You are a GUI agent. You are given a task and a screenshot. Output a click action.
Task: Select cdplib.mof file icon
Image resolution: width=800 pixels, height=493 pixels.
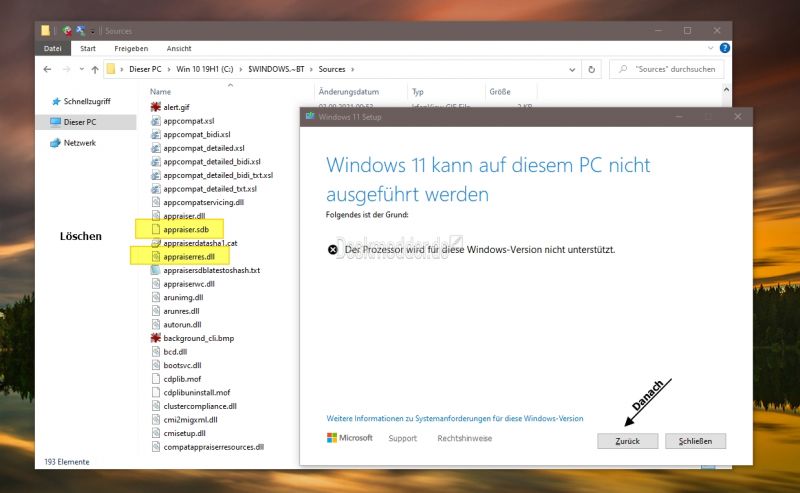point(156,379)
